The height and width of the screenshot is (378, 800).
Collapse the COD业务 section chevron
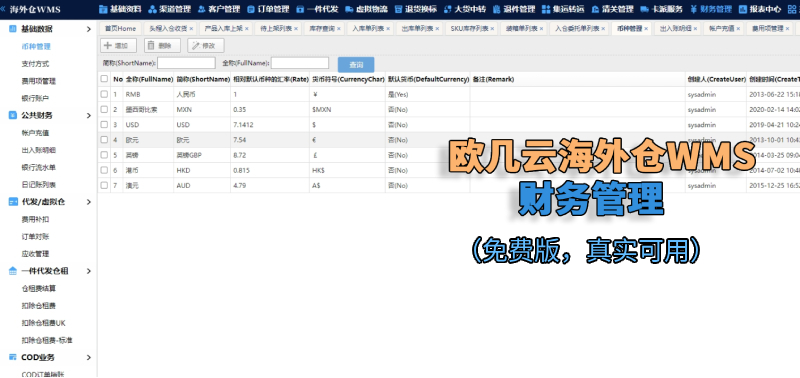pyautogui.click(x=89, y=357)
